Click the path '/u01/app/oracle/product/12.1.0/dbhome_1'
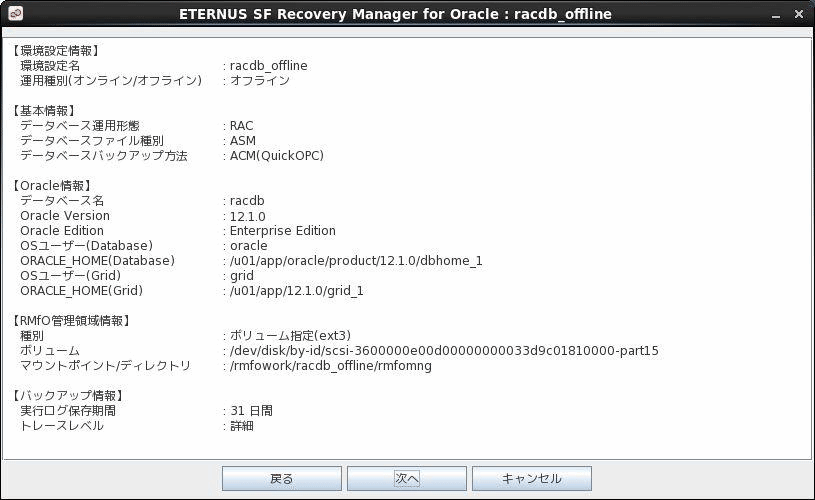This screenshot has height=500, width=815. coord(356,261)
